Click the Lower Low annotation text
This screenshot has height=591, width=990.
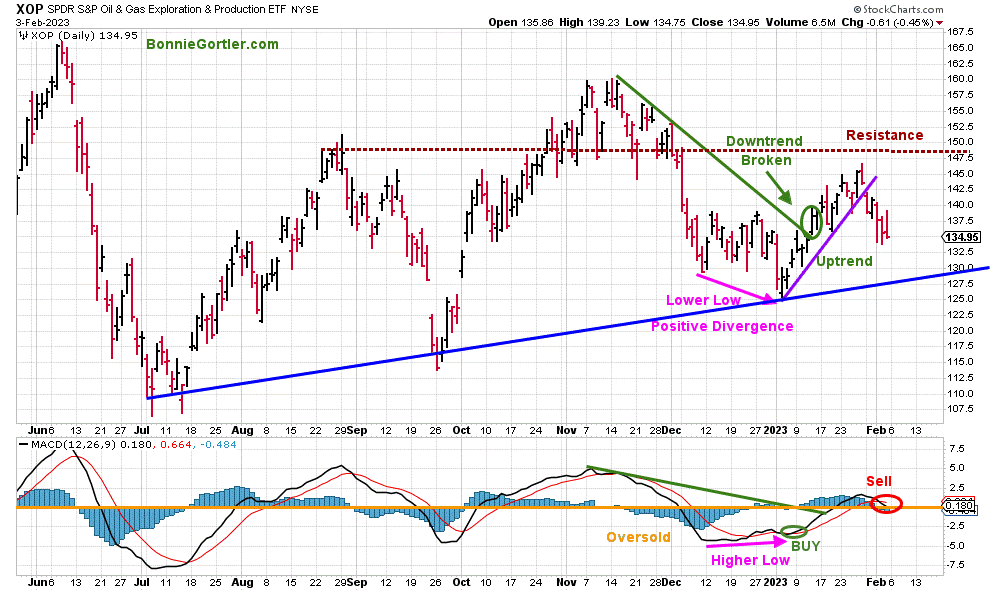point(703,301)
